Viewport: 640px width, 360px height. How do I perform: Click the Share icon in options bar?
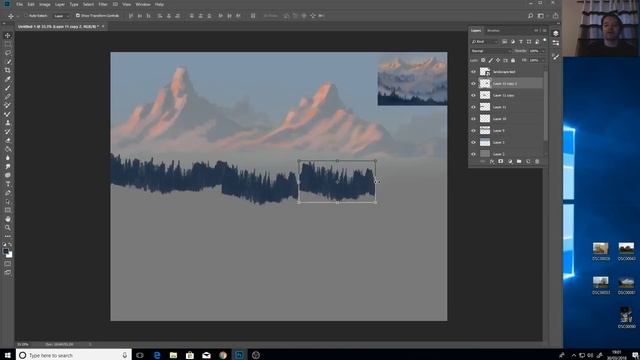pos(556,16)
